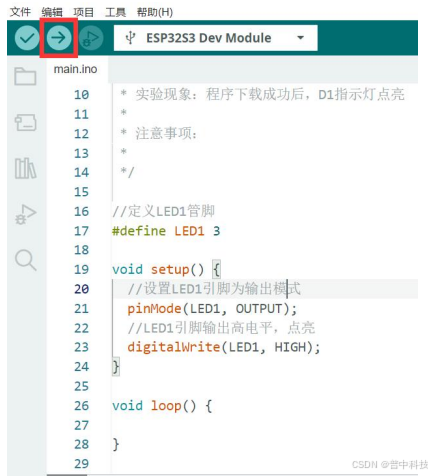
Task: Open the Debug panel in sidebar
Action: click(25, 214)
